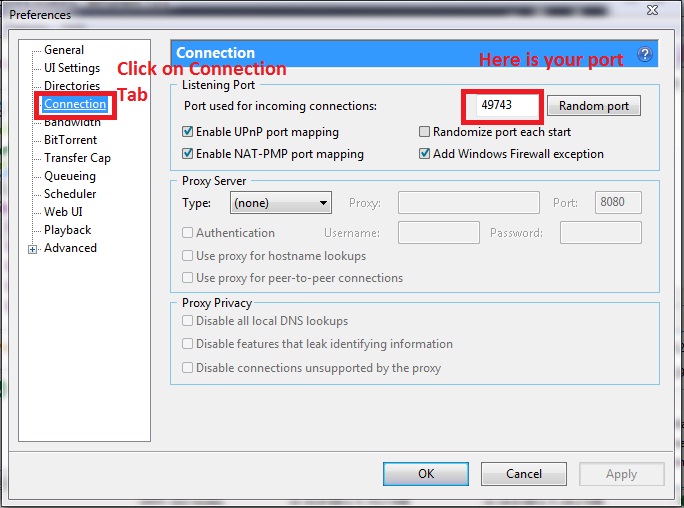Click the 'Port used for incoming connections:' label
The image size is (684, 508).
point(280,106)
